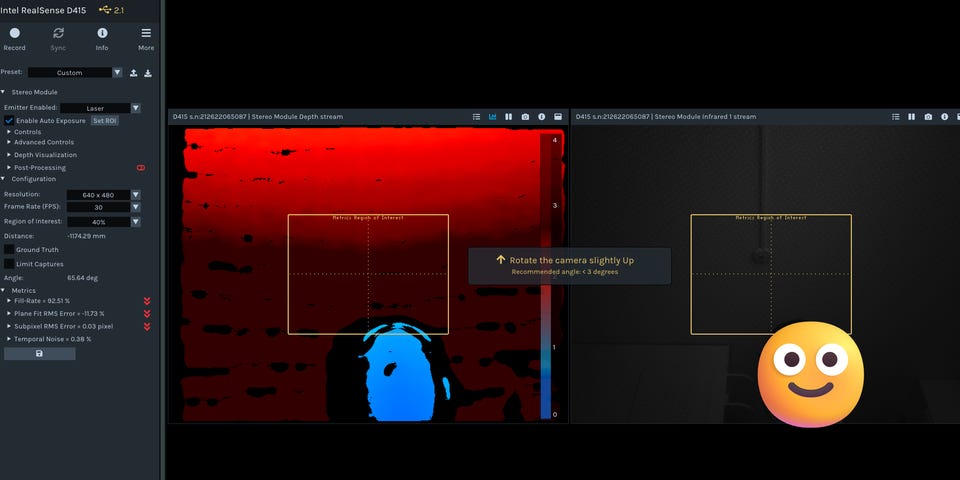This screenshot has width=960, height=480.
Task: Collapse the Configuration section
Action: point(3,179)
